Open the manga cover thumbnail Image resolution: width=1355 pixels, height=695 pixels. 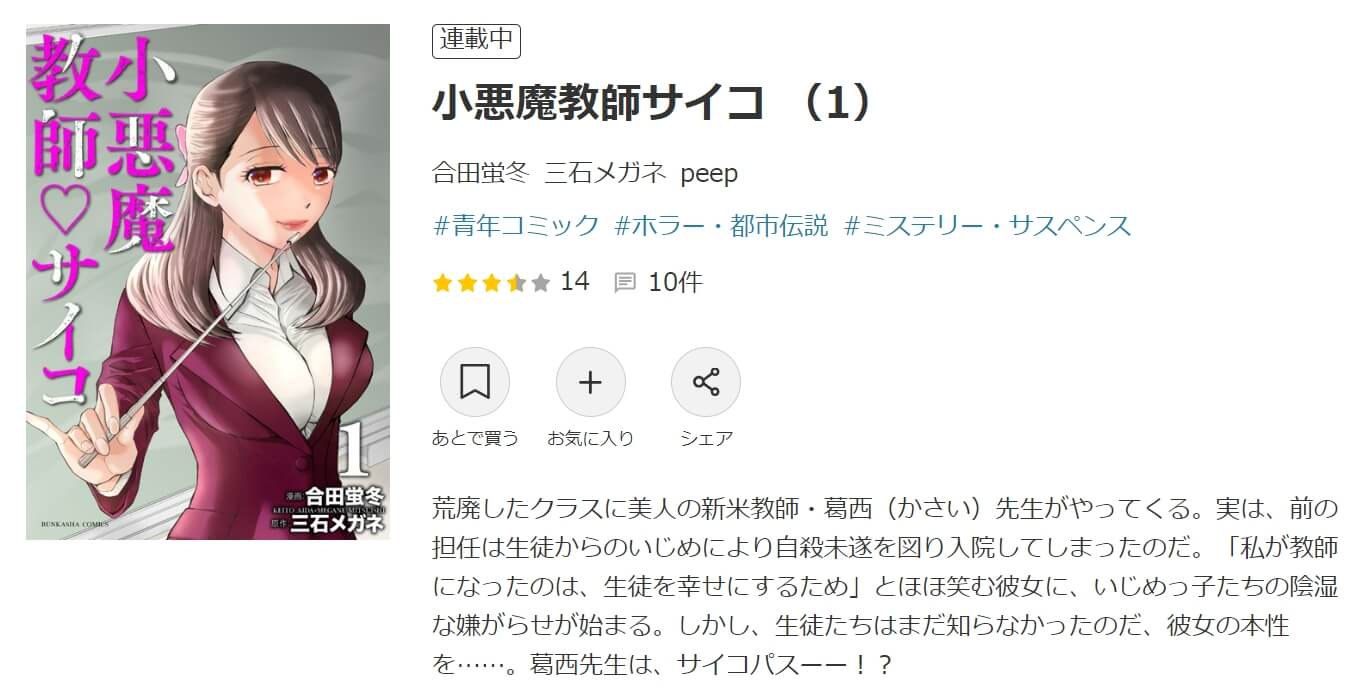tap(208, 282)
